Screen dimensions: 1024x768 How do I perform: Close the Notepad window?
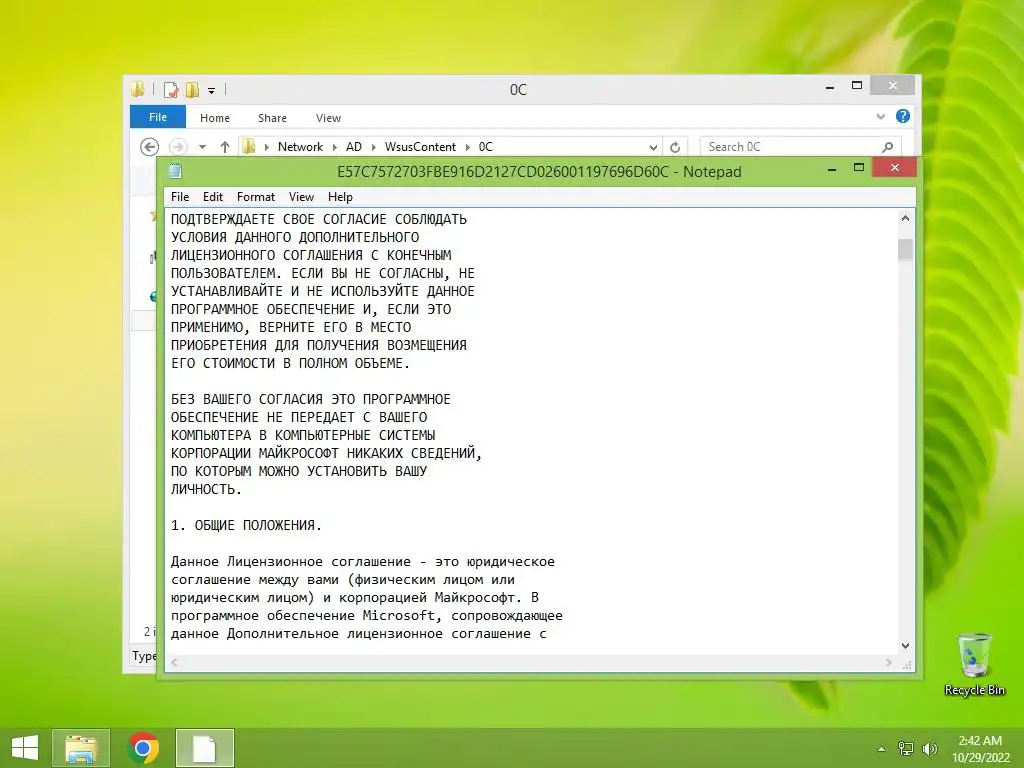[895, 168]
